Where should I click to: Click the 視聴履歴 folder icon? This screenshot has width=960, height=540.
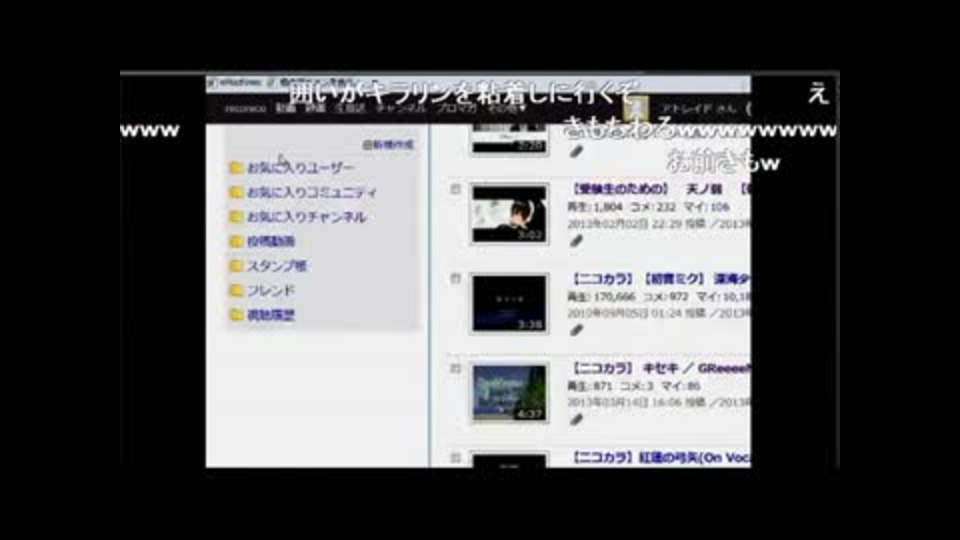click(x=236, y=315)
